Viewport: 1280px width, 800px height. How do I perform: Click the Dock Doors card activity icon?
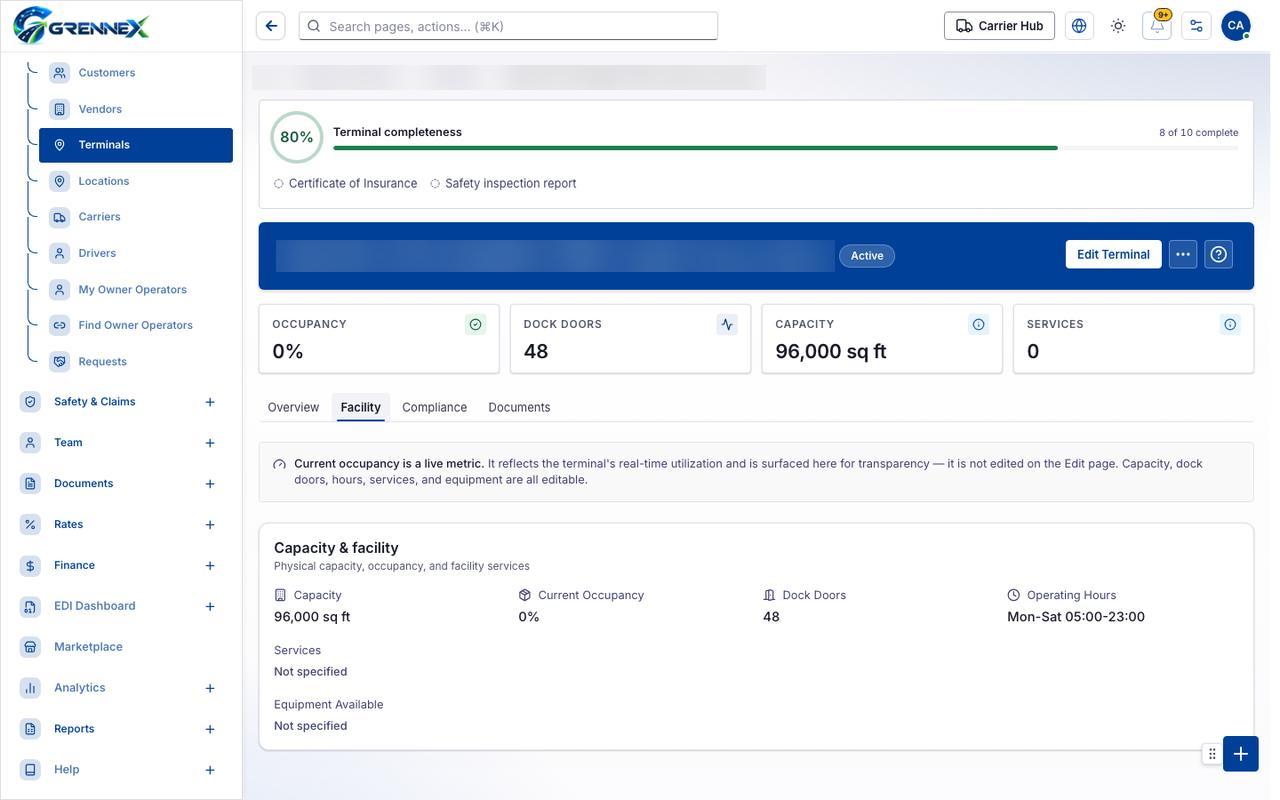coord(727,324)
